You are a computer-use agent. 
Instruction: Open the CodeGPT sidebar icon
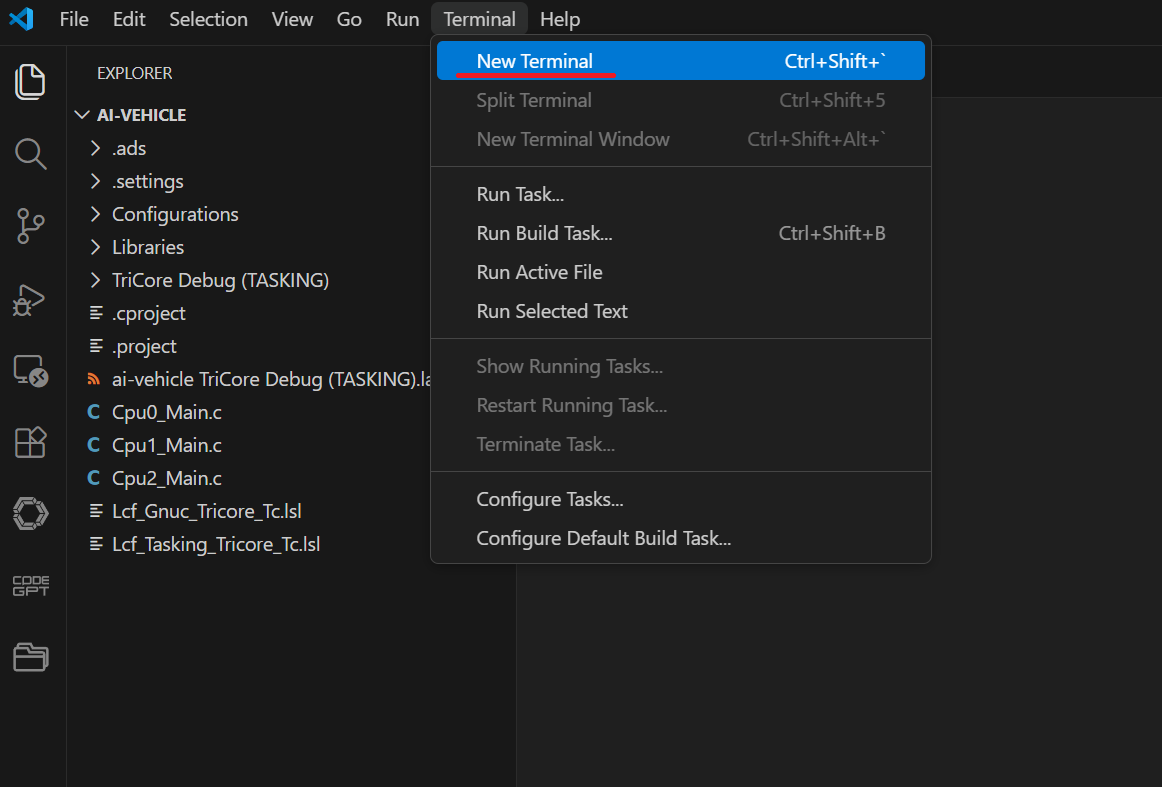pos(30,586)
